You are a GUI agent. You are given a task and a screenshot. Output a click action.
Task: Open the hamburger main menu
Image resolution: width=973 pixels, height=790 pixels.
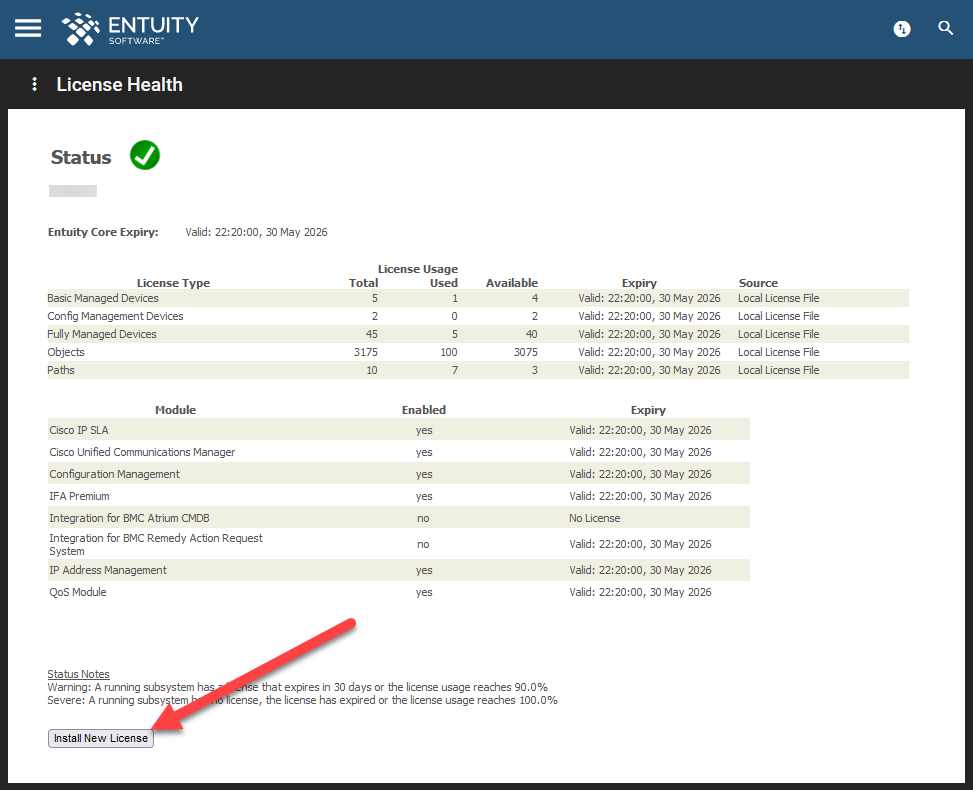point(28,28)
